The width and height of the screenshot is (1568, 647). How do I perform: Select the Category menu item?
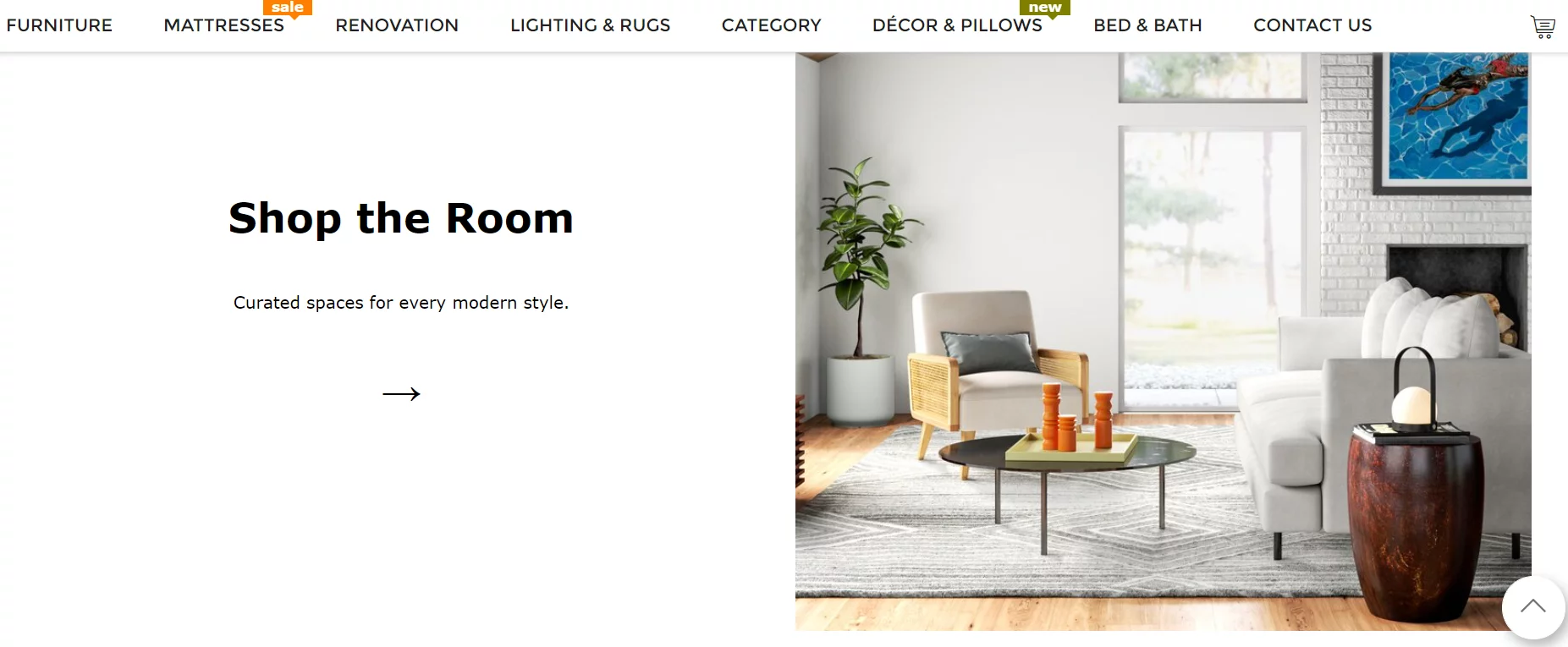772,25
